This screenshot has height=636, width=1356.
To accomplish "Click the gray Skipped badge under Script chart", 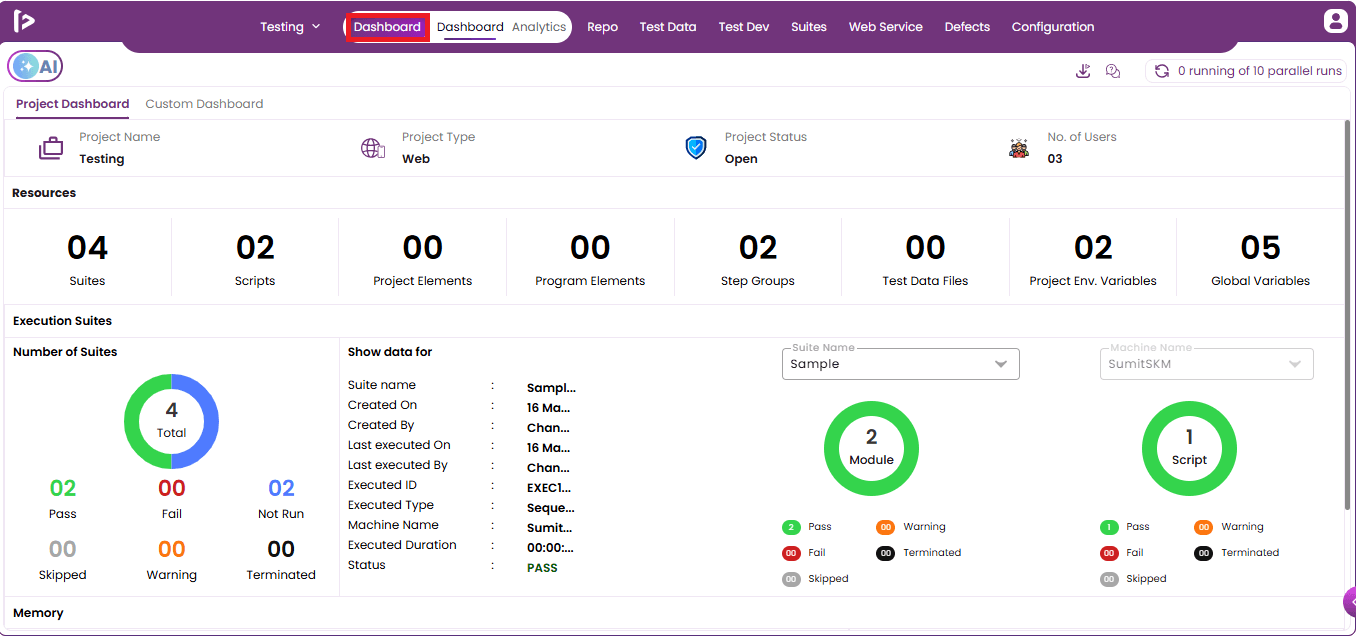I will [1109, 579].
